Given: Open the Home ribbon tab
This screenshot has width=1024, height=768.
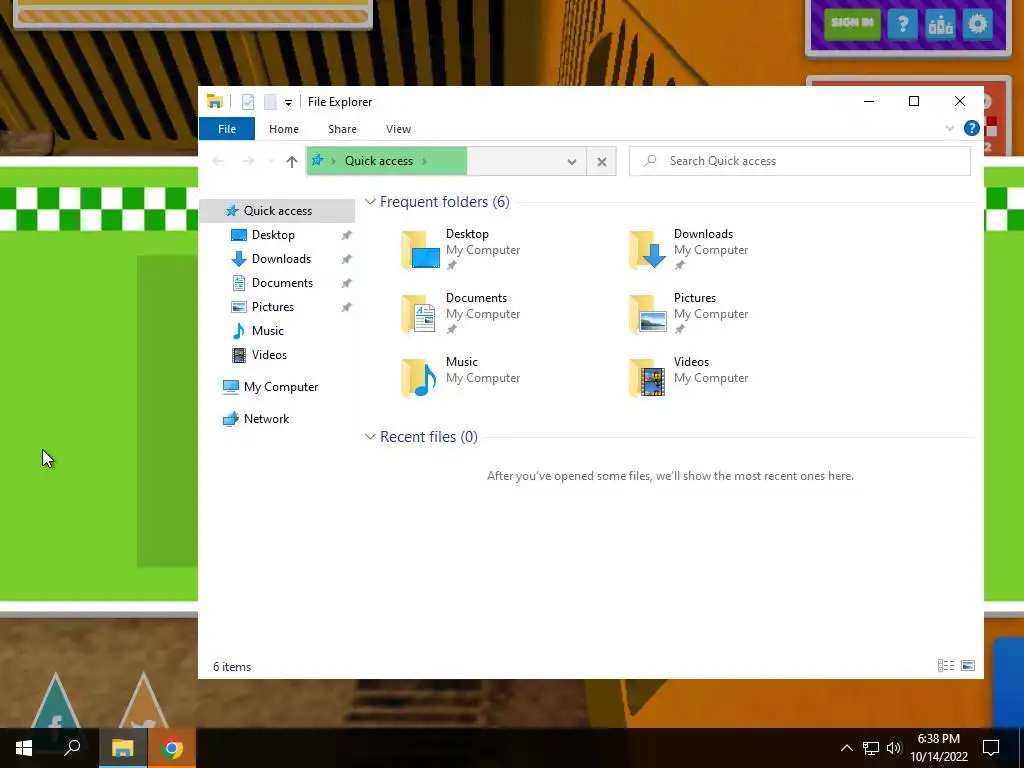Looking at the screenshot, I should [283, 129].
